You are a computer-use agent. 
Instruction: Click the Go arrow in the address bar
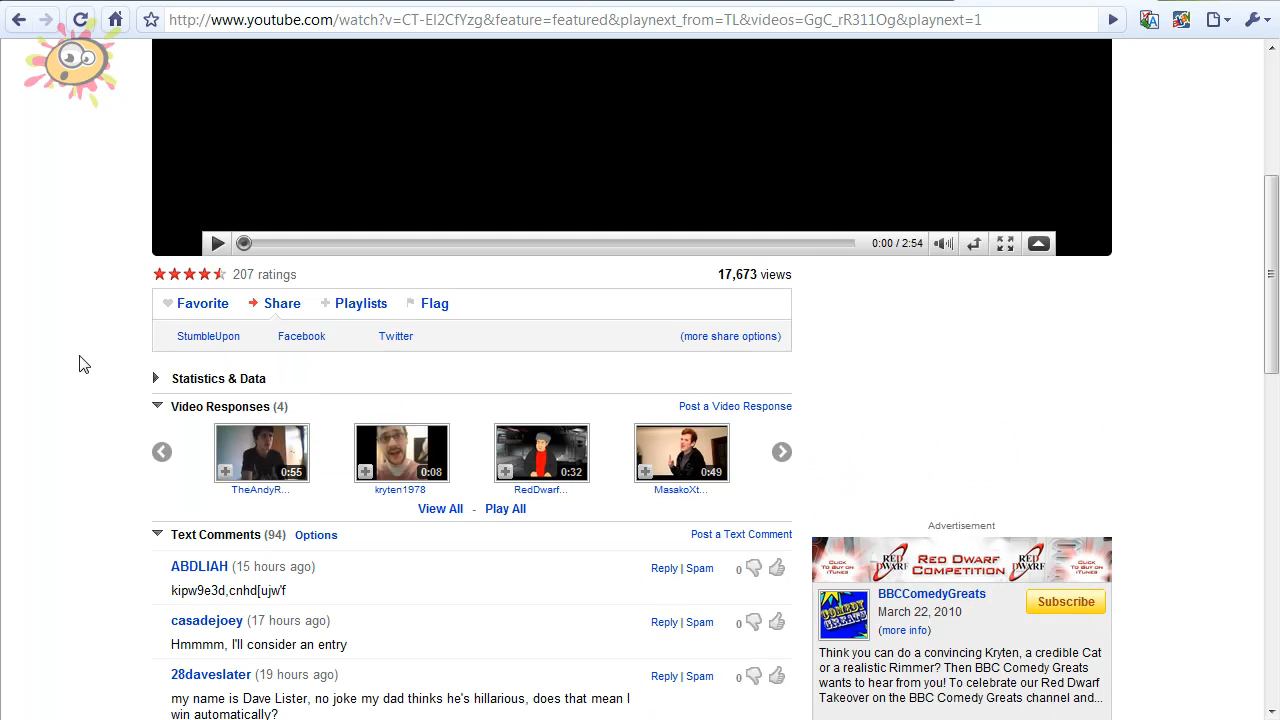tap(1113, 19)
